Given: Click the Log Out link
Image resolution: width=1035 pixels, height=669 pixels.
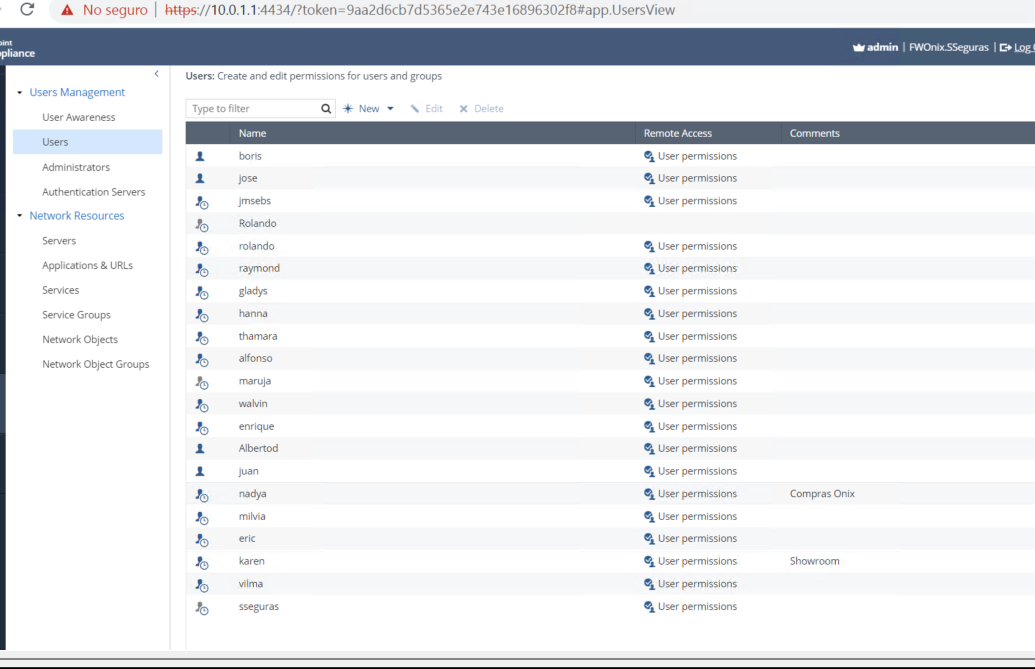Looking at the screenshot, I should 1016,47.
